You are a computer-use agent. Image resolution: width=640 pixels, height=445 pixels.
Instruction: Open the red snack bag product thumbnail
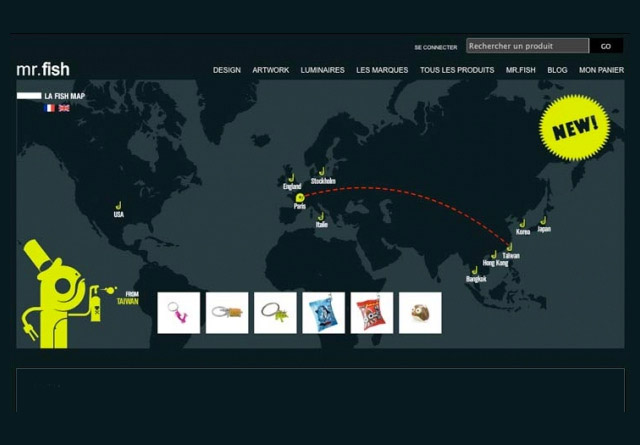pos(372,313)
